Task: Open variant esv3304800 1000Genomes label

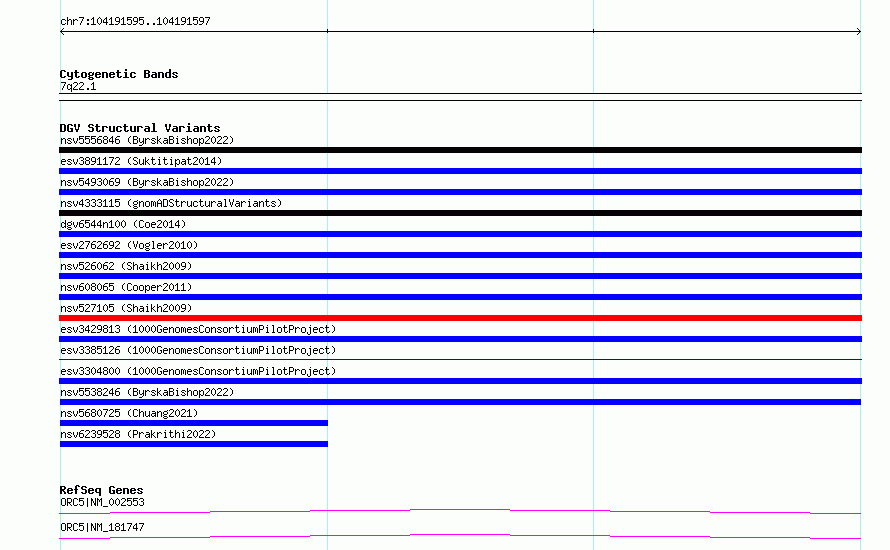Action: click(x=198, y=371)
